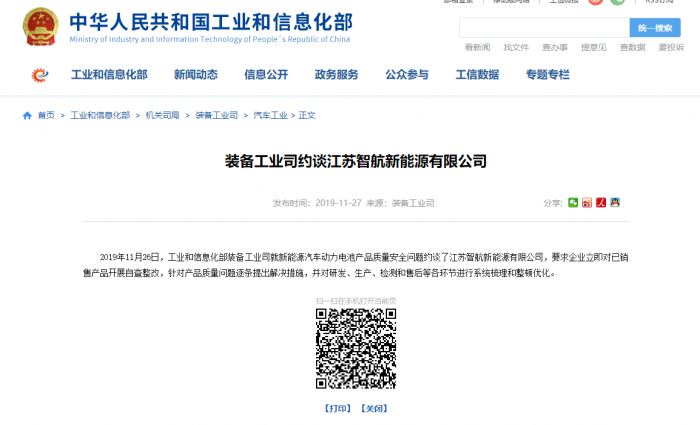
Task: Click the 提意见 quick link
Action: (x=594, y=47)
